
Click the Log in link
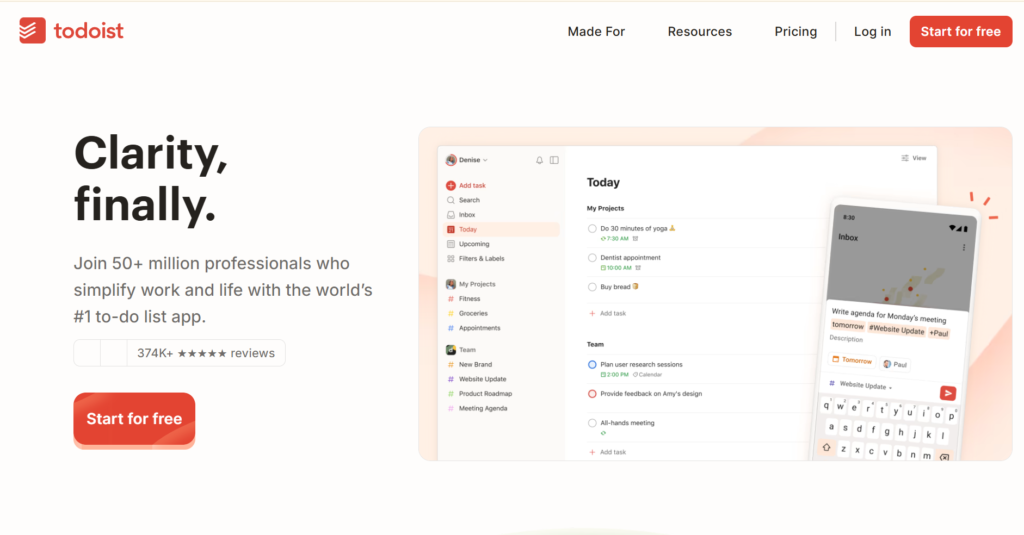click(x=872, y=32)
